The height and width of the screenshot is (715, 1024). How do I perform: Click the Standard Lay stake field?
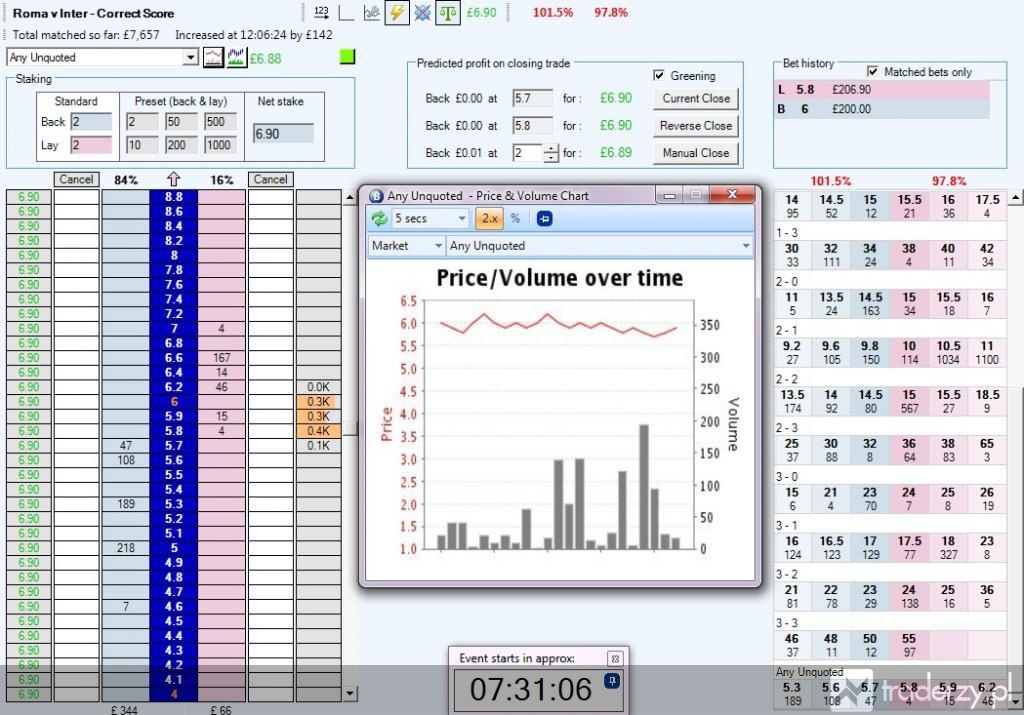(91, 145)
